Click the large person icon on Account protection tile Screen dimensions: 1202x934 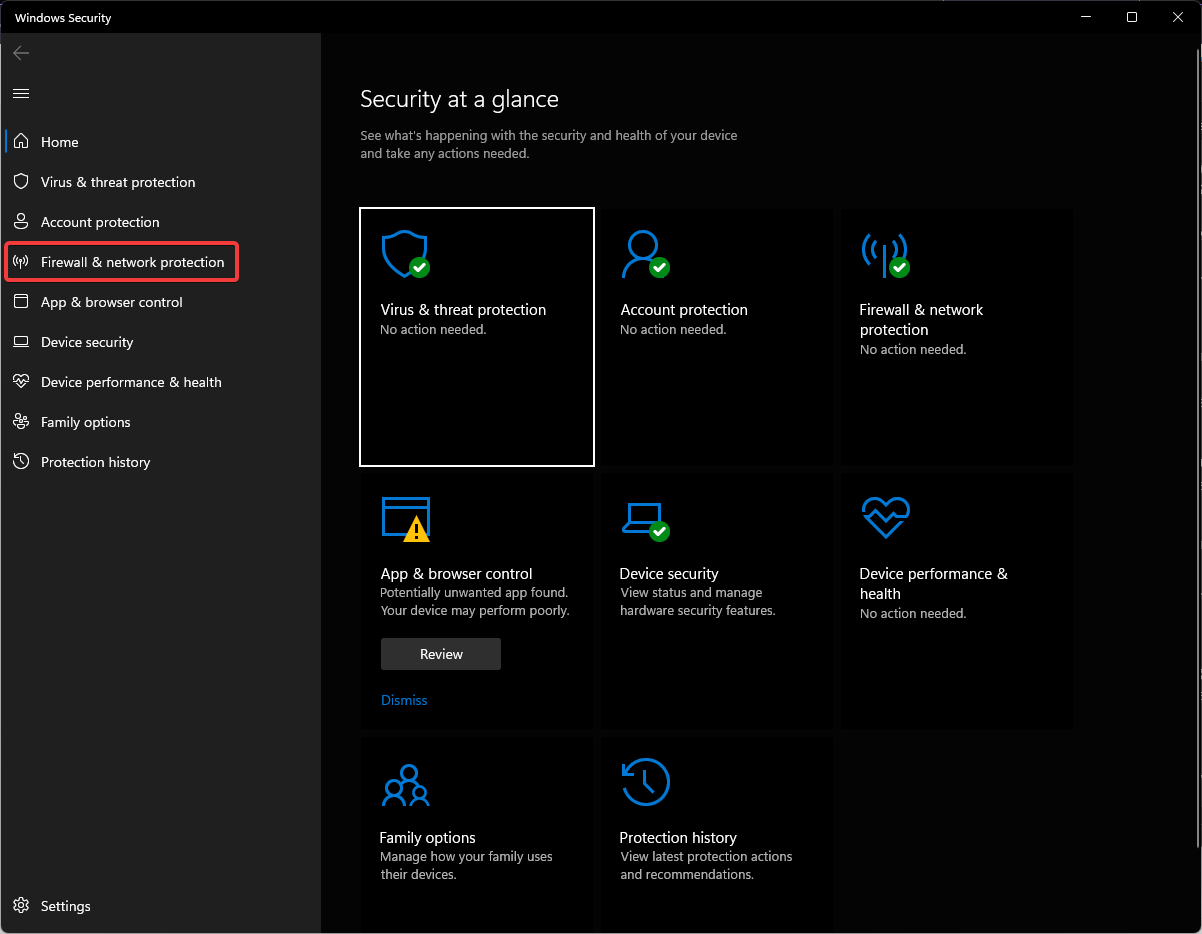pyautogui.click(x=644, y=254)
